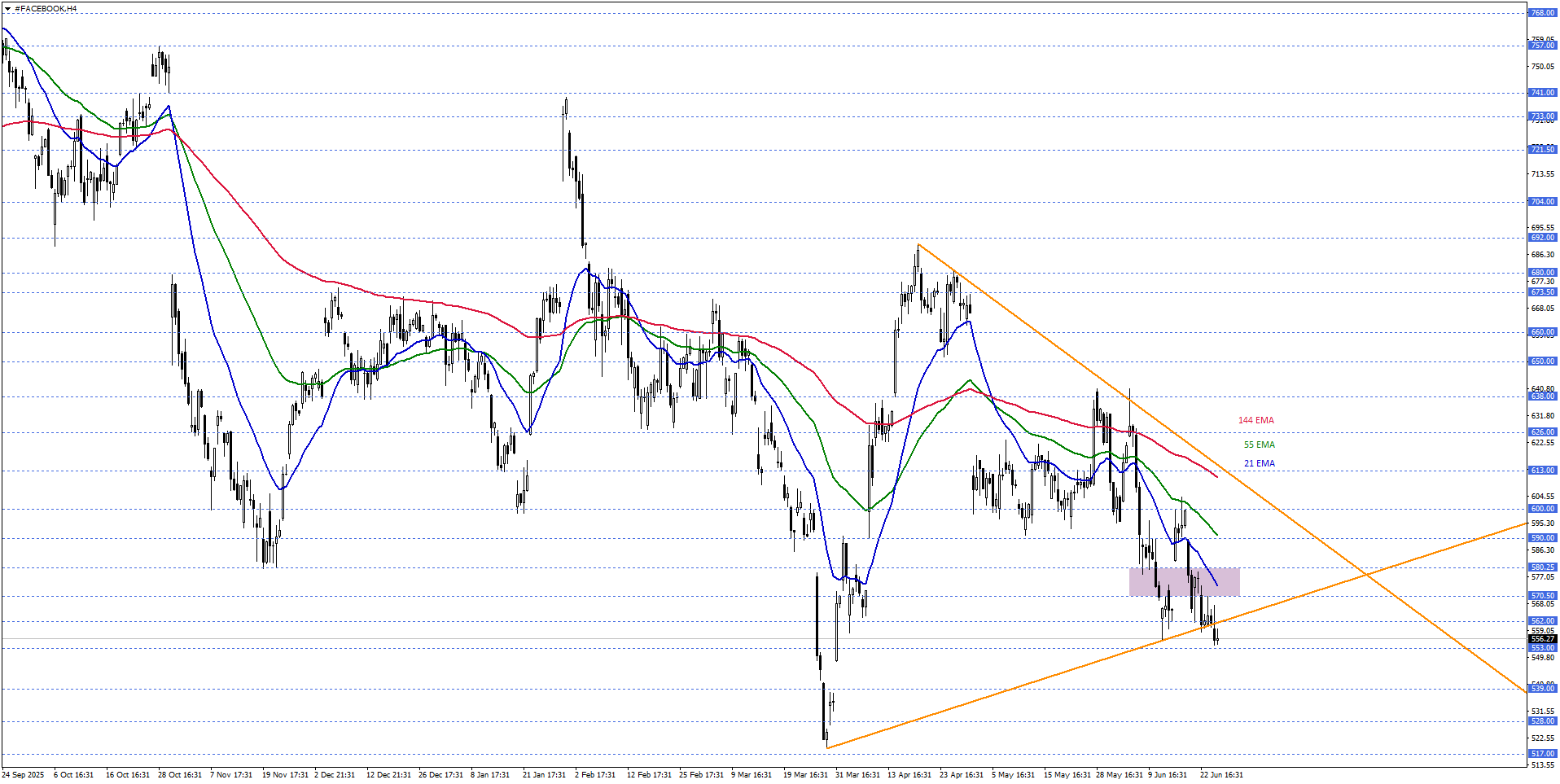The height and width of the screenshot is (784, 1560).
Task: Click the 604.55 price scale value
Action: point(1543,497)
